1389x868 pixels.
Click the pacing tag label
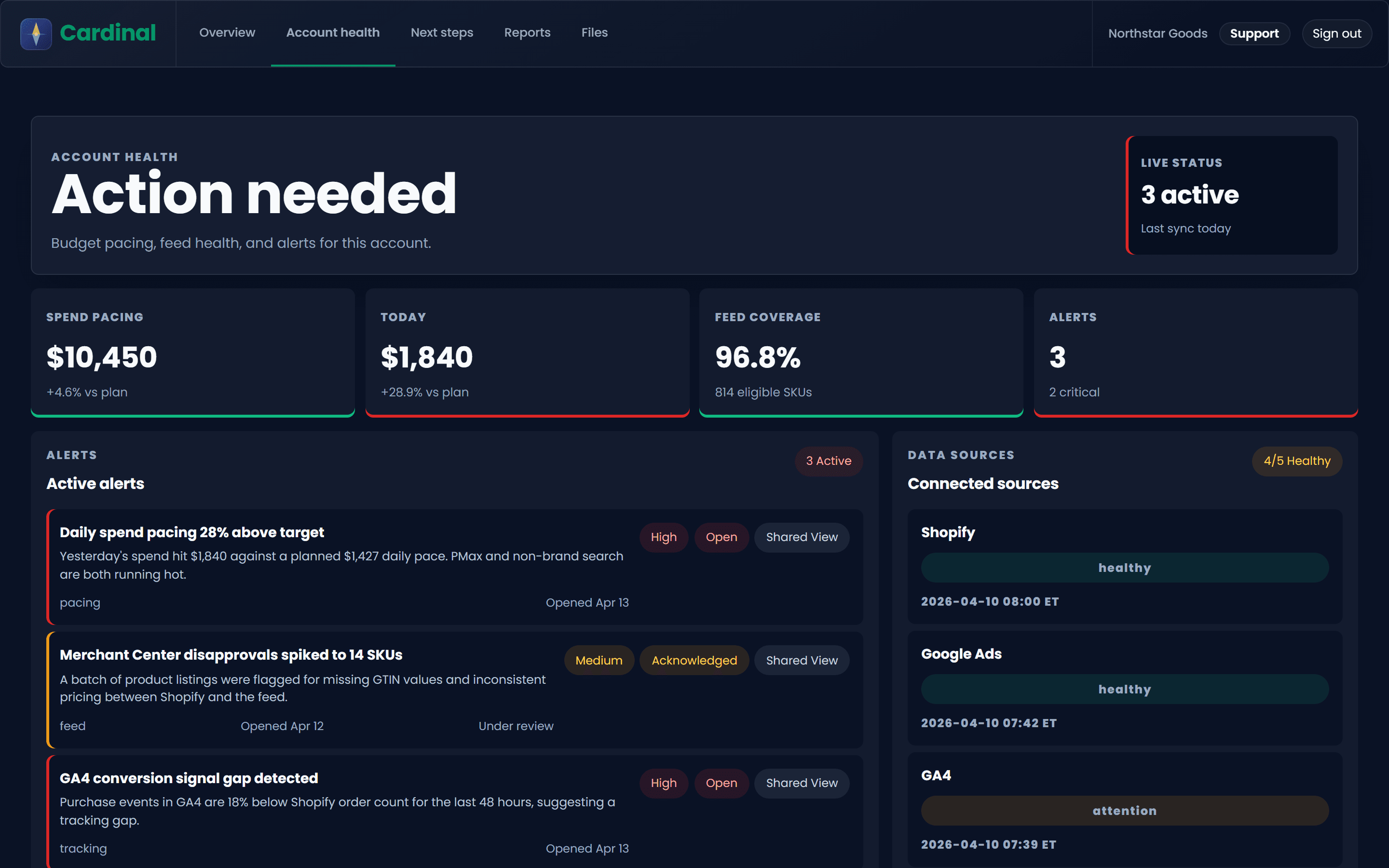pyautogui.click(x=80, y=603)
